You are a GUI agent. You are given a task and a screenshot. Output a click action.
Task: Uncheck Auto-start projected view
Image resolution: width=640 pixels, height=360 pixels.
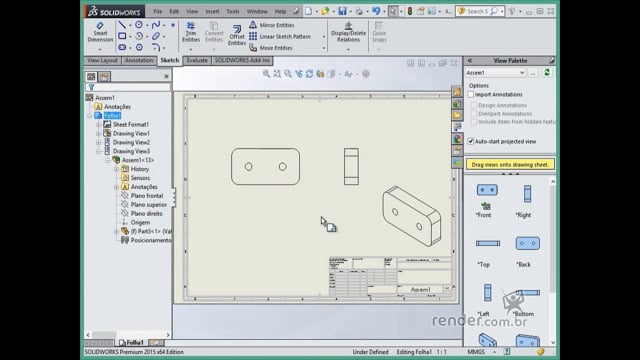tap(471, 141)
